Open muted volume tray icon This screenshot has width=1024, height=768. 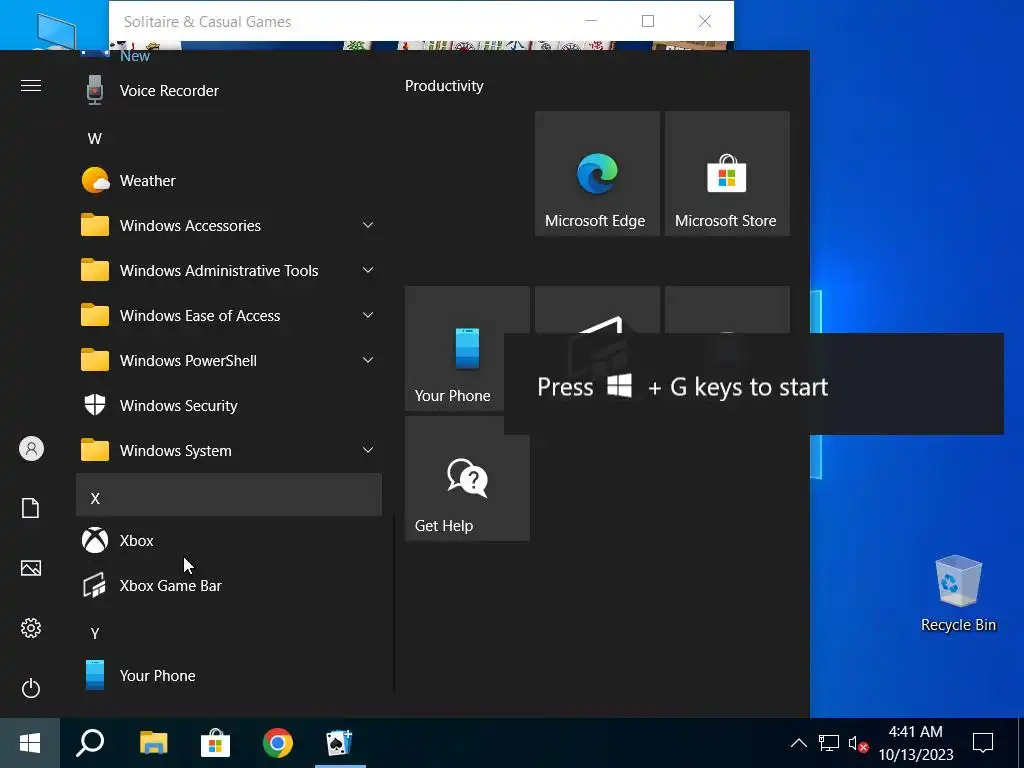[x=857, y=743]
